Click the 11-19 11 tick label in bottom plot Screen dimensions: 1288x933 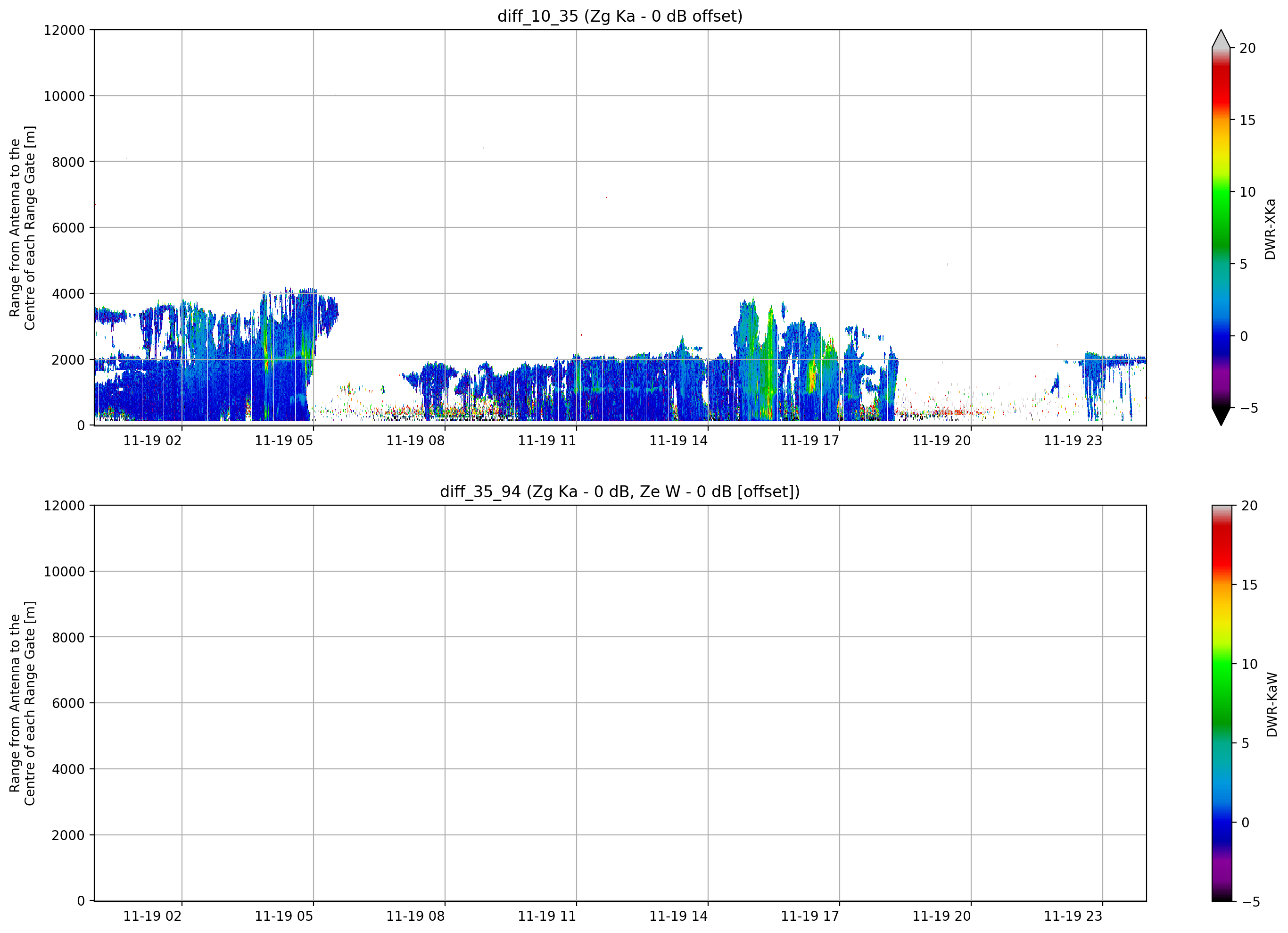[547, 916]
